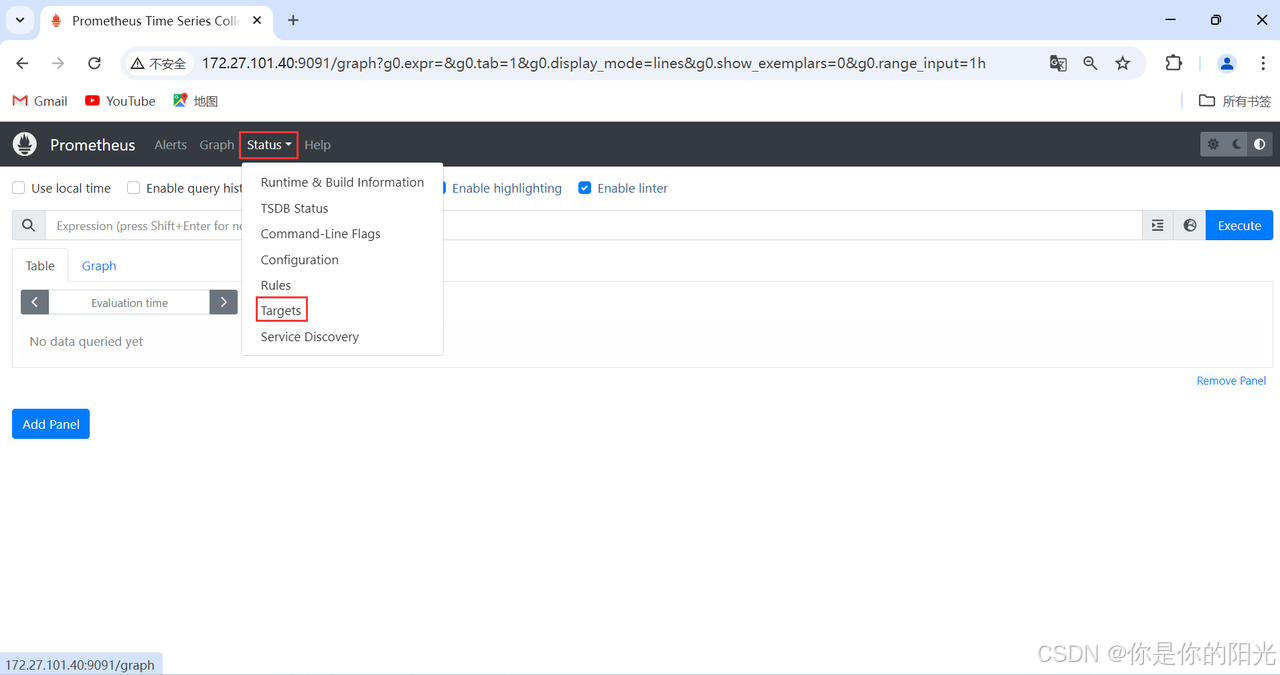Open a new browser tab
This screenshot has width=1280, height=675.
tap(293, 20)
